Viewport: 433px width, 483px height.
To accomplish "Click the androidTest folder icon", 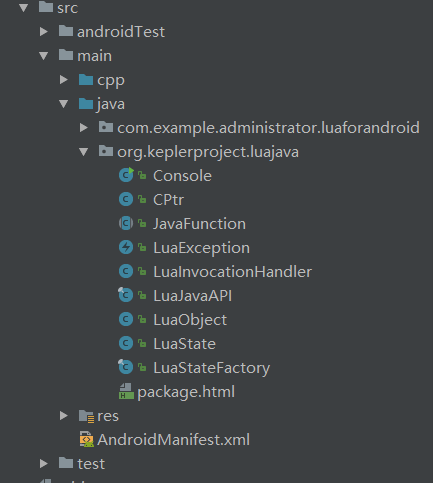I will click(66, 31).
